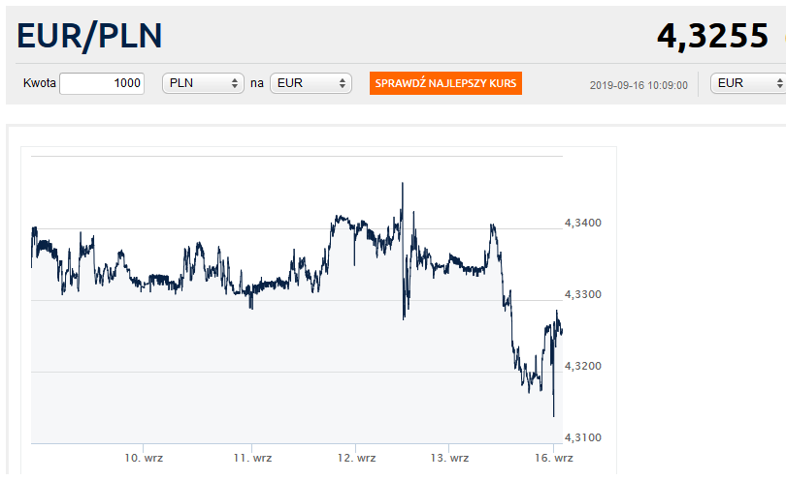The image size is (786, 480).
Task: Click the 'Kwota' label text
Action: 39,83
